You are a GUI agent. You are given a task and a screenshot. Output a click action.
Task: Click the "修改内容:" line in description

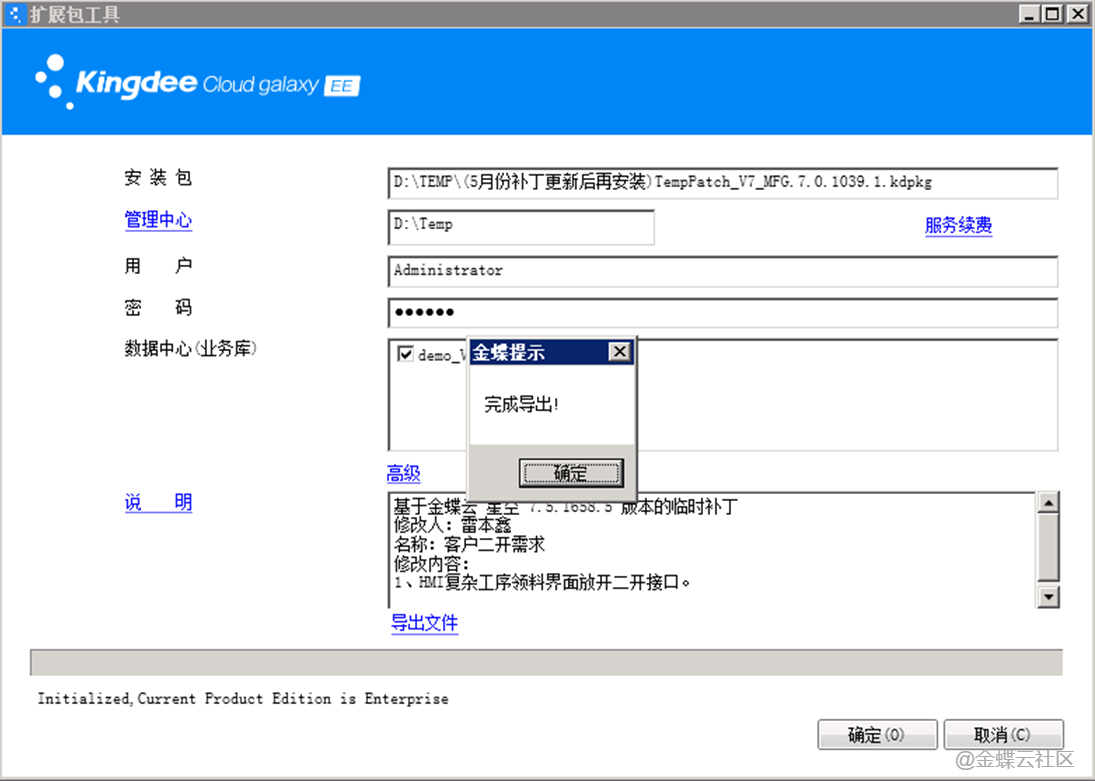pyautogui.click(x=432, y=563)
